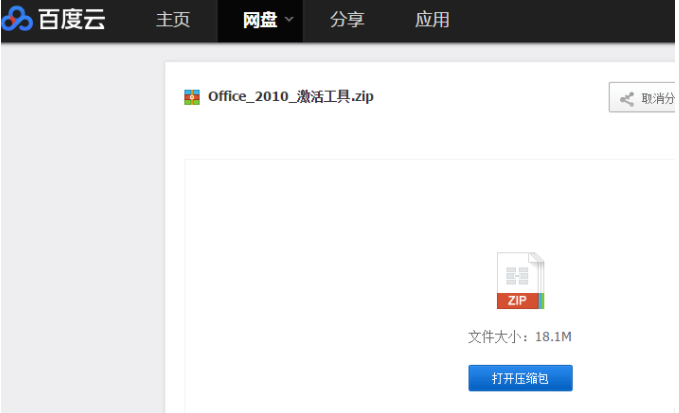The width and height of the screenshot is (679, 413).
Task: Click the large ZIP file icon
Action: coord(520,281)
